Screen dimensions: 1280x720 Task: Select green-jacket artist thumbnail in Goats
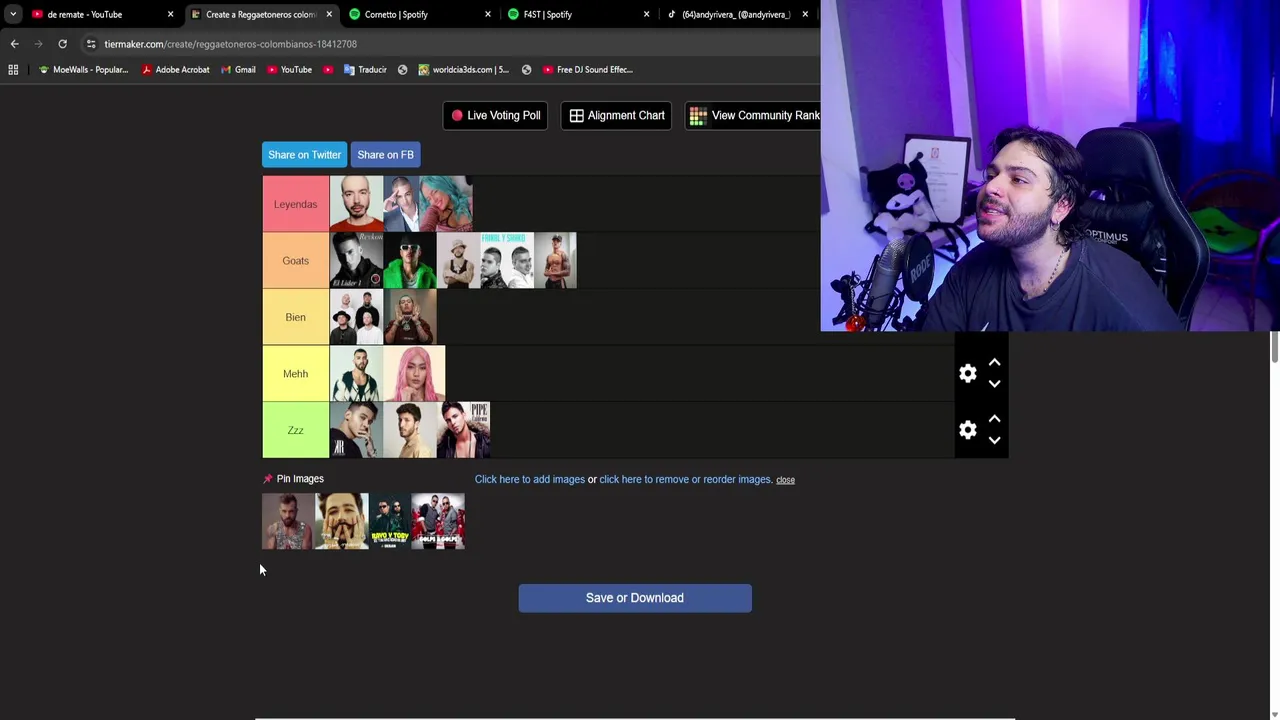coord(410,260)
